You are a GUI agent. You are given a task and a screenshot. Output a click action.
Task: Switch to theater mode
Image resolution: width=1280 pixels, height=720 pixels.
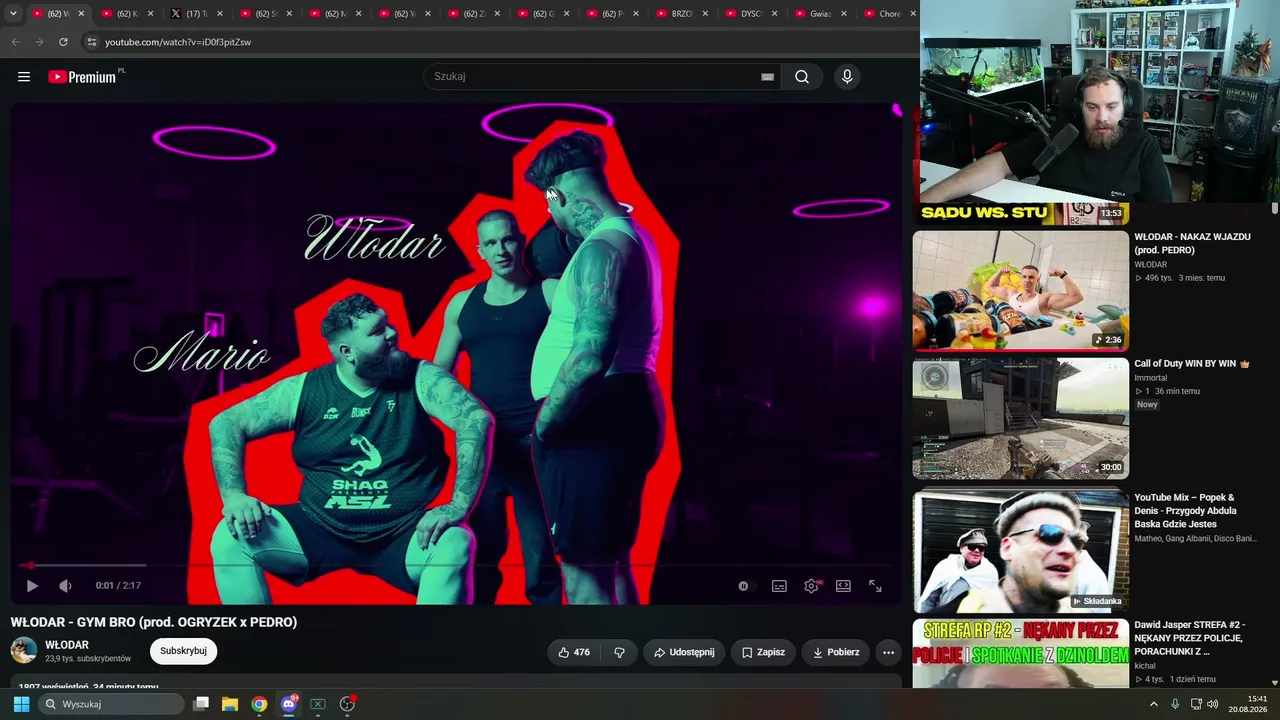(x=843, y=586)
